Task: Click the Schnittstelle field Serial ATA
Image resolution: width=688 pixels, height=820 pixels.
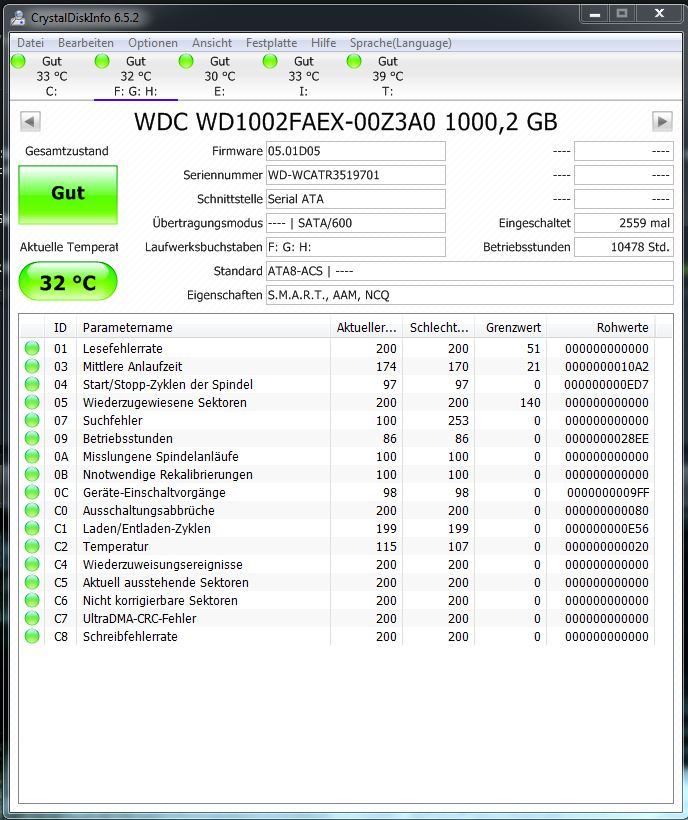Action: [356, 199]
